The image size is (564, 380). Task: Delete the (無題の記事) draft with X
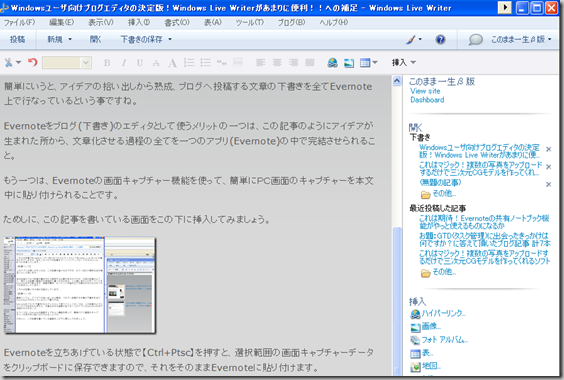pos(549,184)
